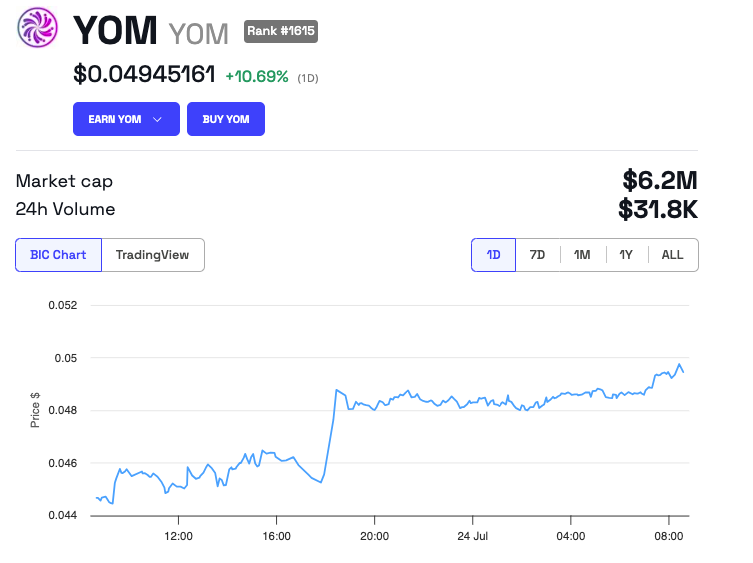Expand the Earn YOM dropdown arrow
The width and height of the screenshot is (753, 563).
pyautogui.click(x=157, y=119)
